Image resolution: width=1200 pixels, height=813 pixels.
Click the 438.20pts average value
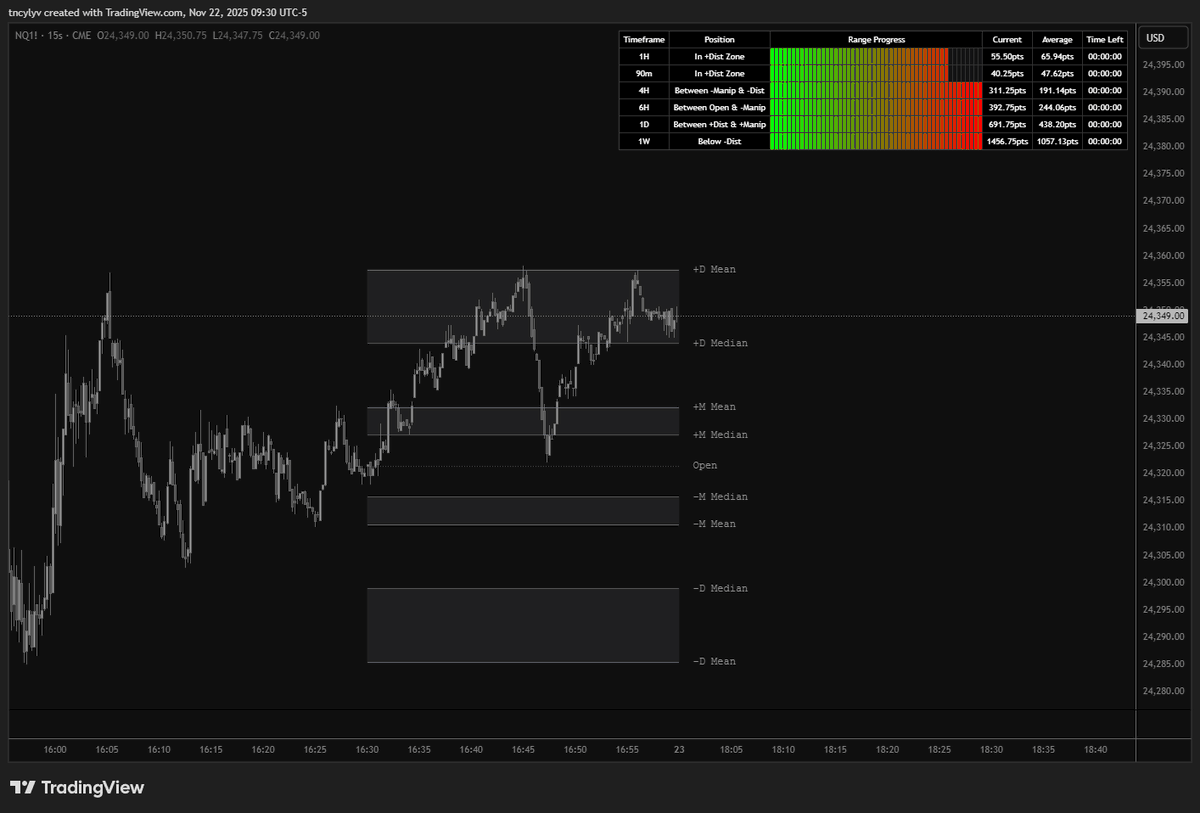coord(1057,125)
